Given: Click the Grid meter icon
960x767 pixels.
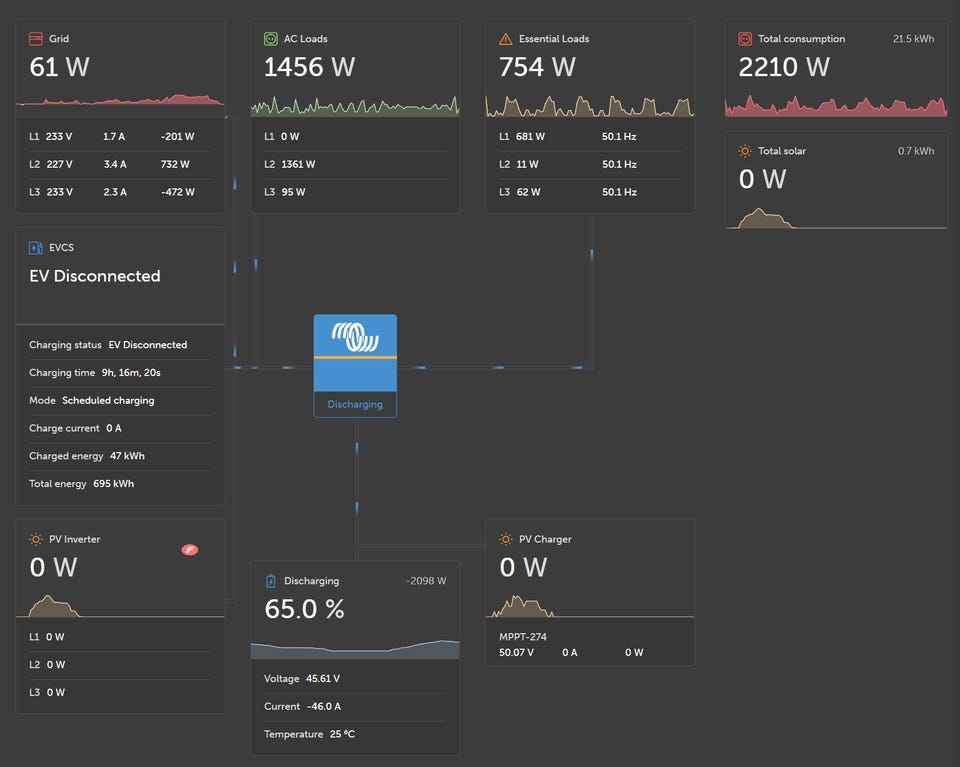Looking at the screenshot, I should 36,39.
